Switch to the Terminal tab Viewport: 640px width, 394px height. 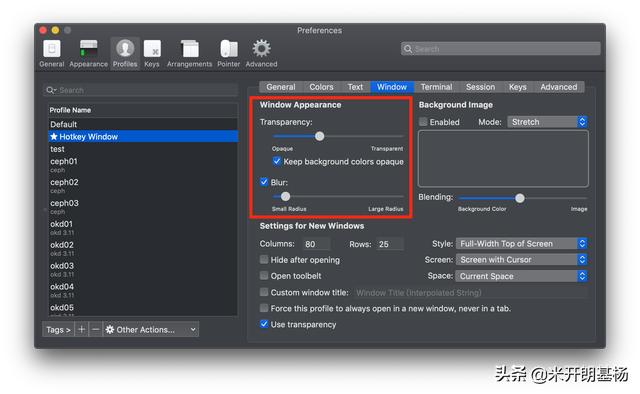point(436,87)
